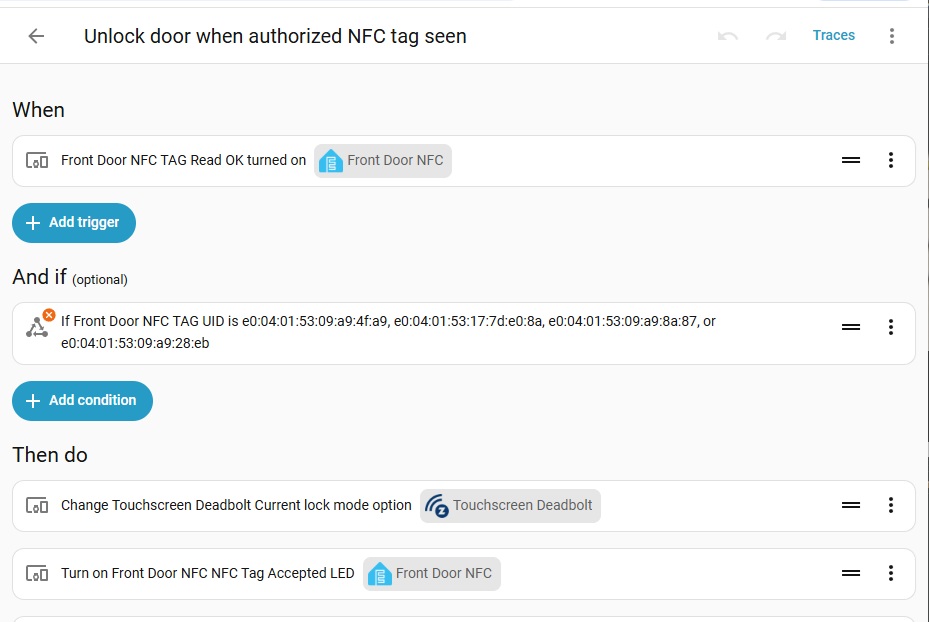This screenshot has height=622, width=929.
Task: Add a new trigger
Action: tap(74, 223)
